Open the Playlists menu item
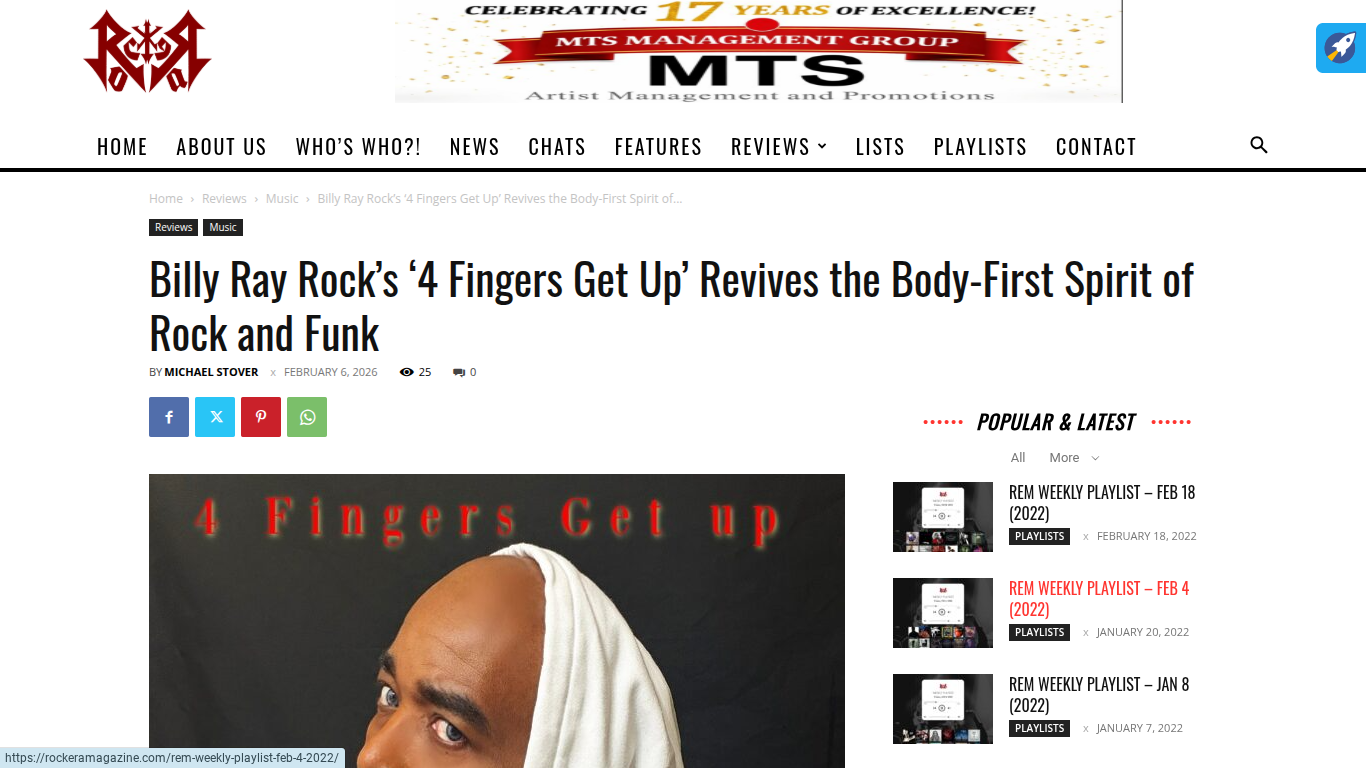Image resolution: width=1366 pixels, height=768 pixels. [x=980, y=146]
